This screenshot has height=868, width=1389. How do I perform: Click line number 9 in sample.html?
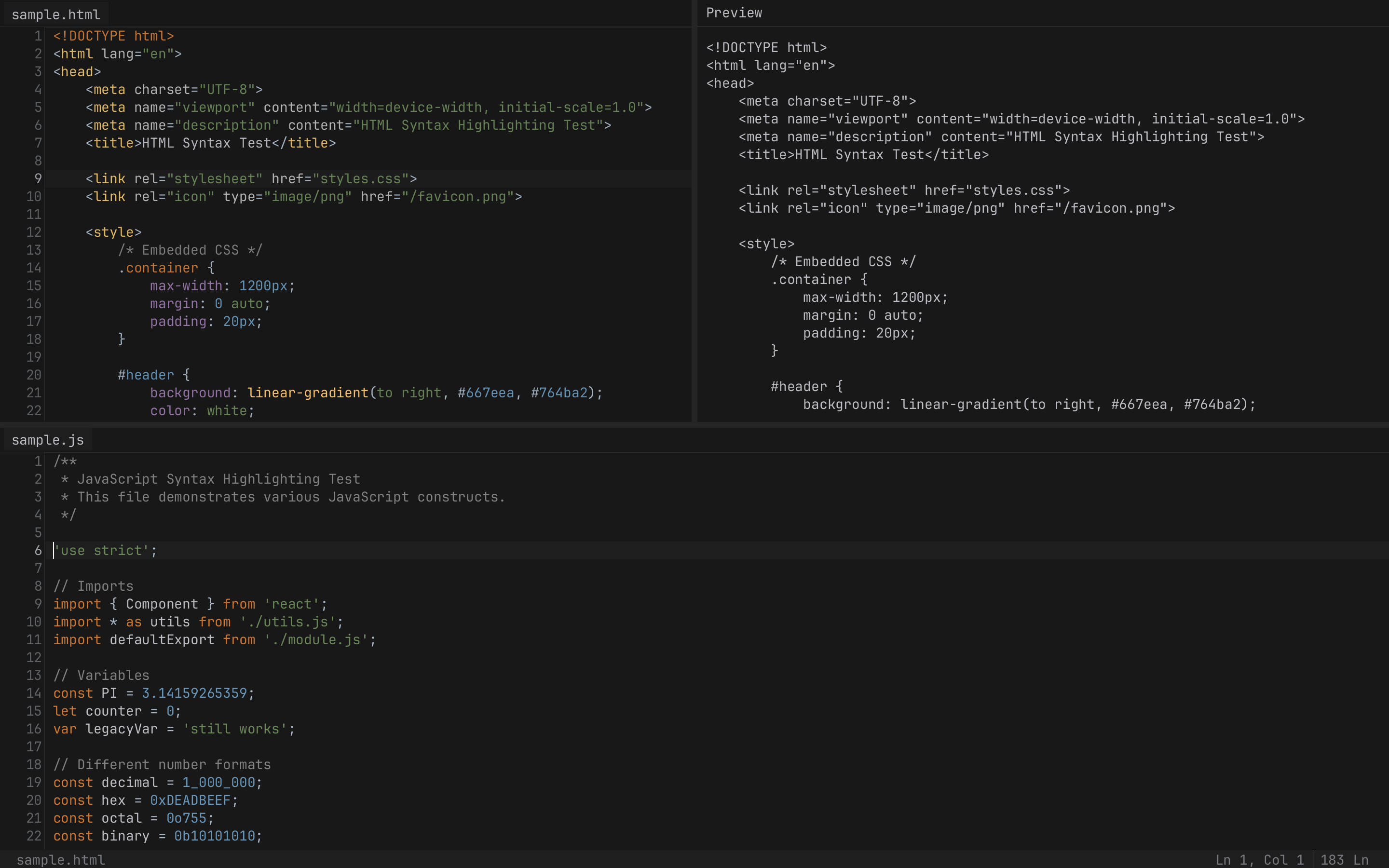(38, 178)
